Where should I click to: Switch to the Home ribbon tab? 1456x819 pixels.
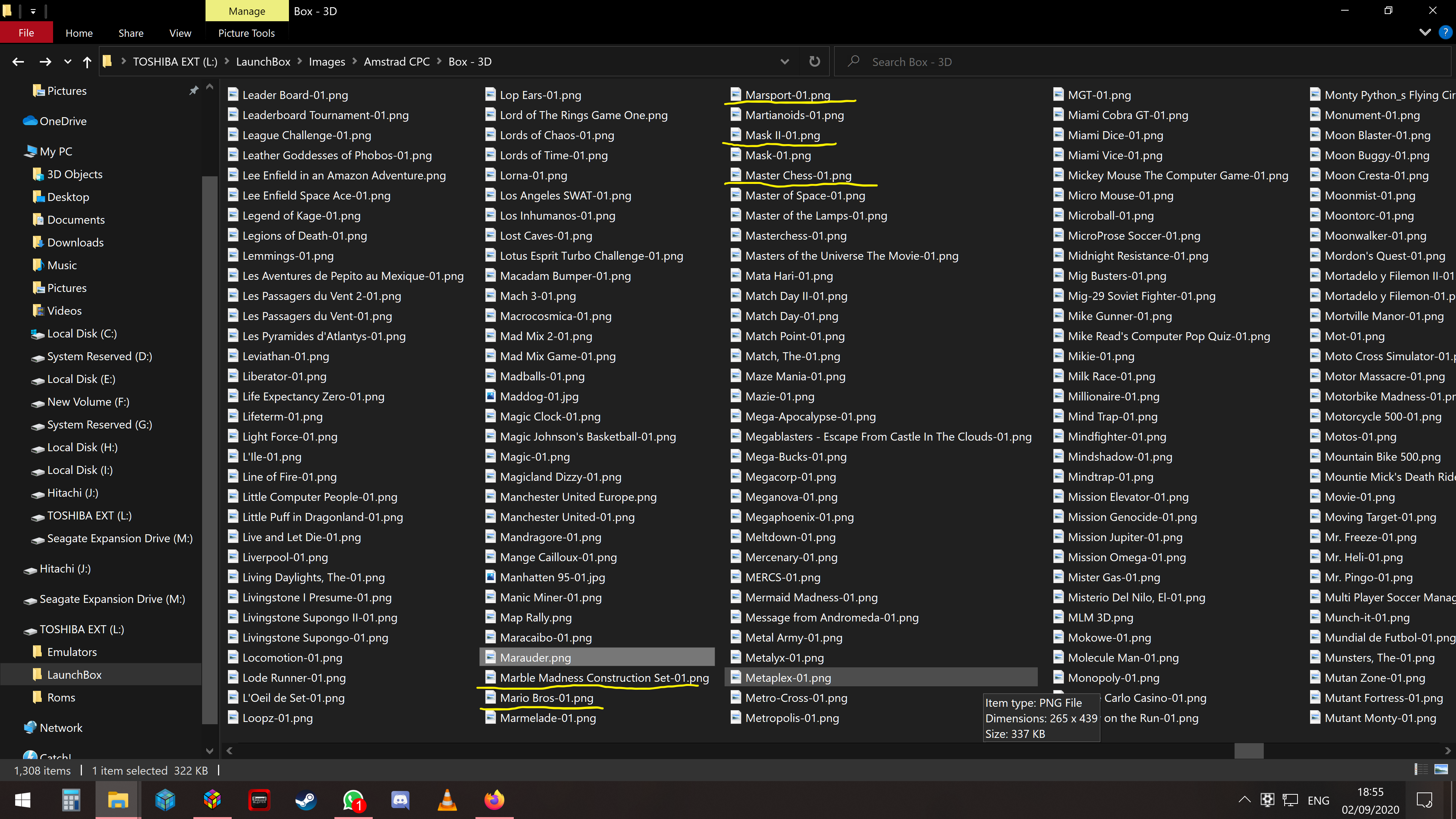click(79, 33)
